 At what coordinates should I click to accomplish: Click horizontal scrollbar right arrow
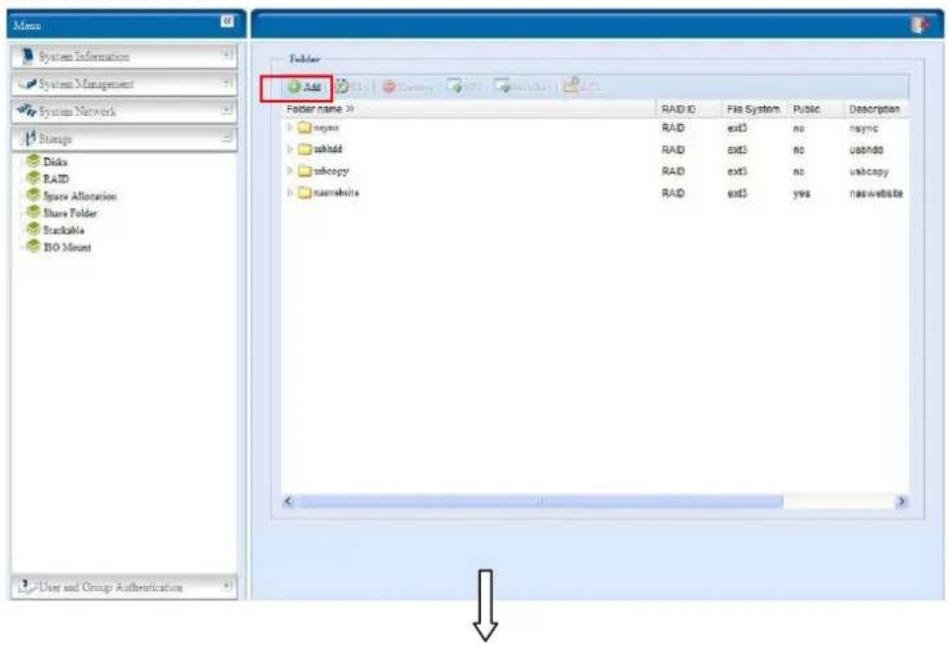point(901,501)
